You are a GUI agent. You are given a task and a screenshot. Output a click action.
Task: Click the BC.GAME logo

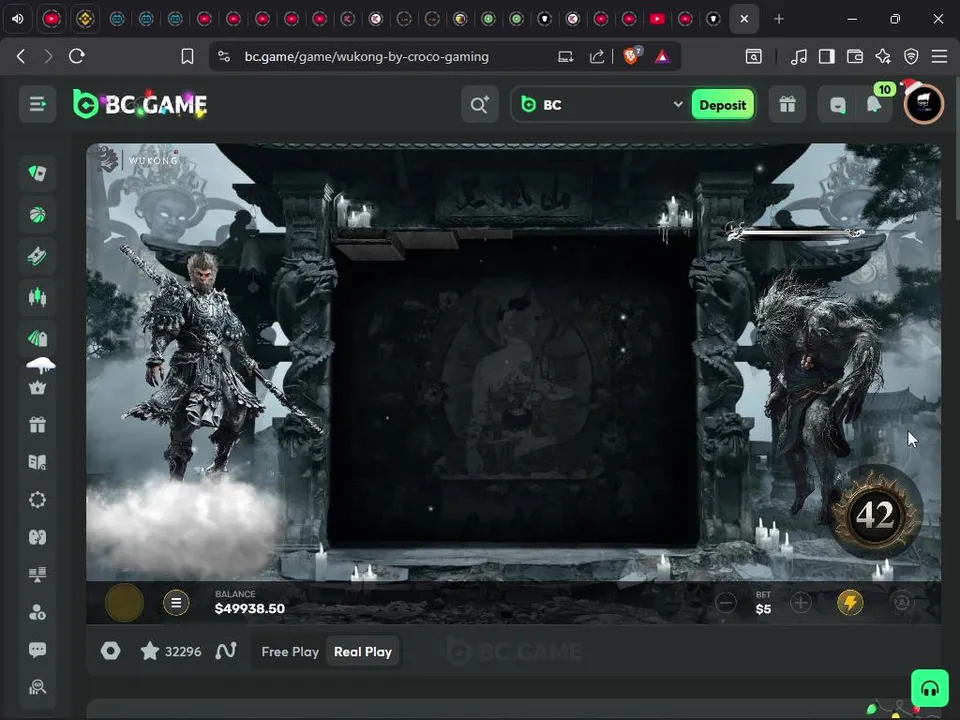coord(140,104)
